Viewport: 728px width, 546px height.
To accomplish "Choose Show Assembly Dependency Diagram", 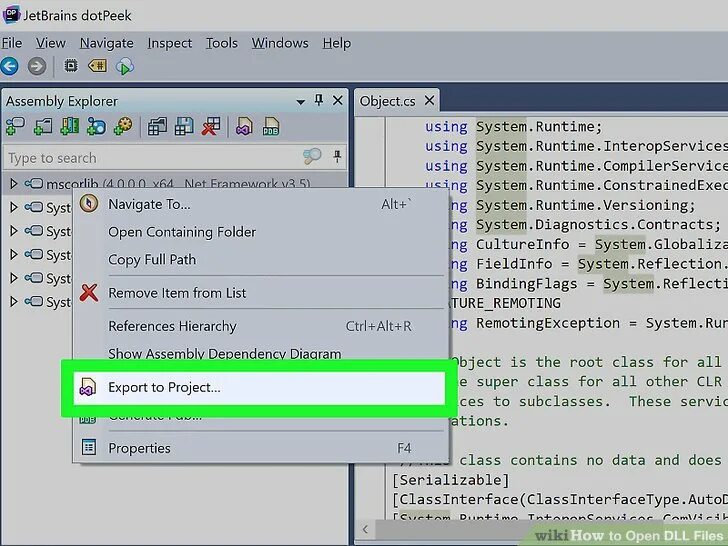I will 261,353.
